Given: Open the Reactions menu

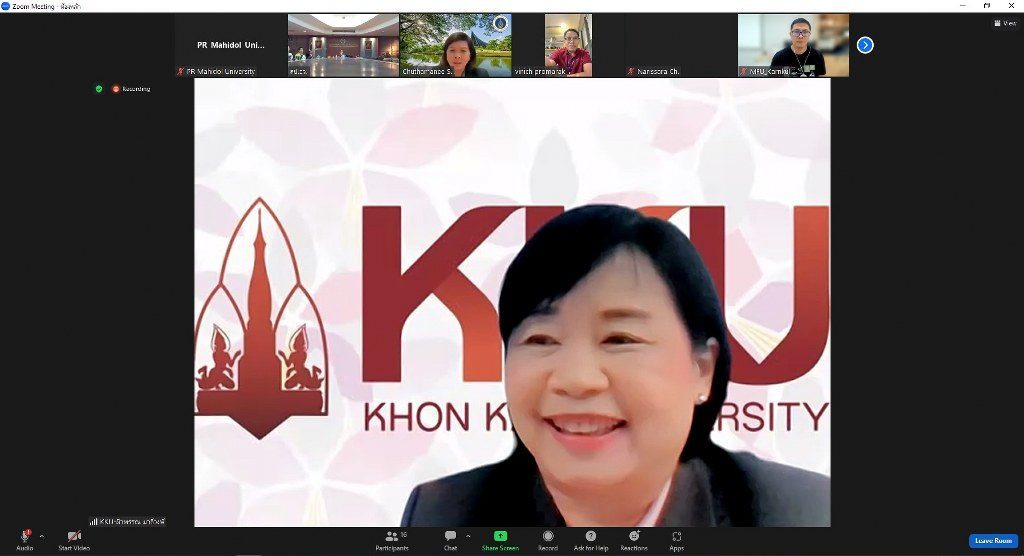Looking at the screenshot, I should point(633,540).
